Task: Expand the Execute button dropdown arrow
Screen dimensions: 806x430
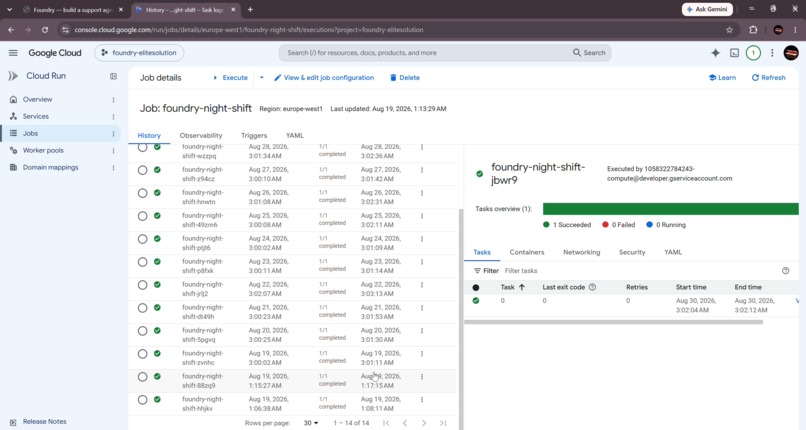Action: (x=261, y=78)
